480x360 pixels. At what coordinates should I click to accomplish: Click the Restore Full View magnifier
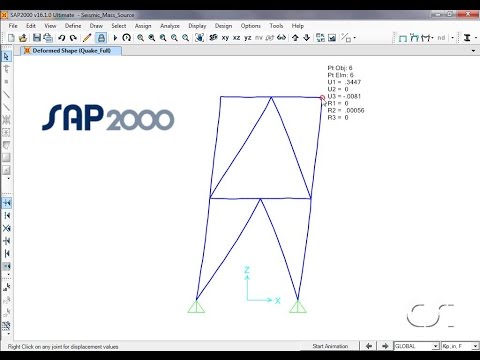[x=152, y=38]
